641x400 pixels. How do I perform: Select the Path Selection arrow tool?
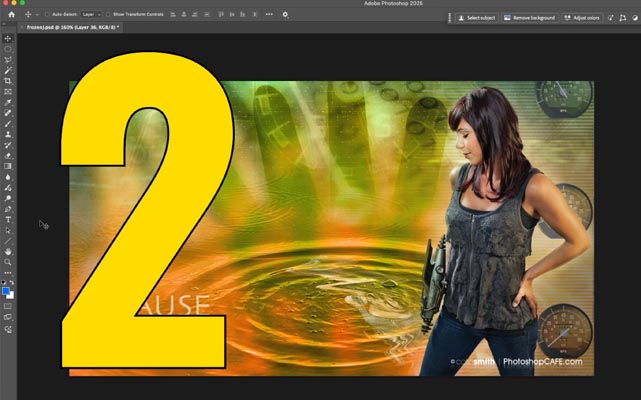pyautogui.click(x=8, y=230)
